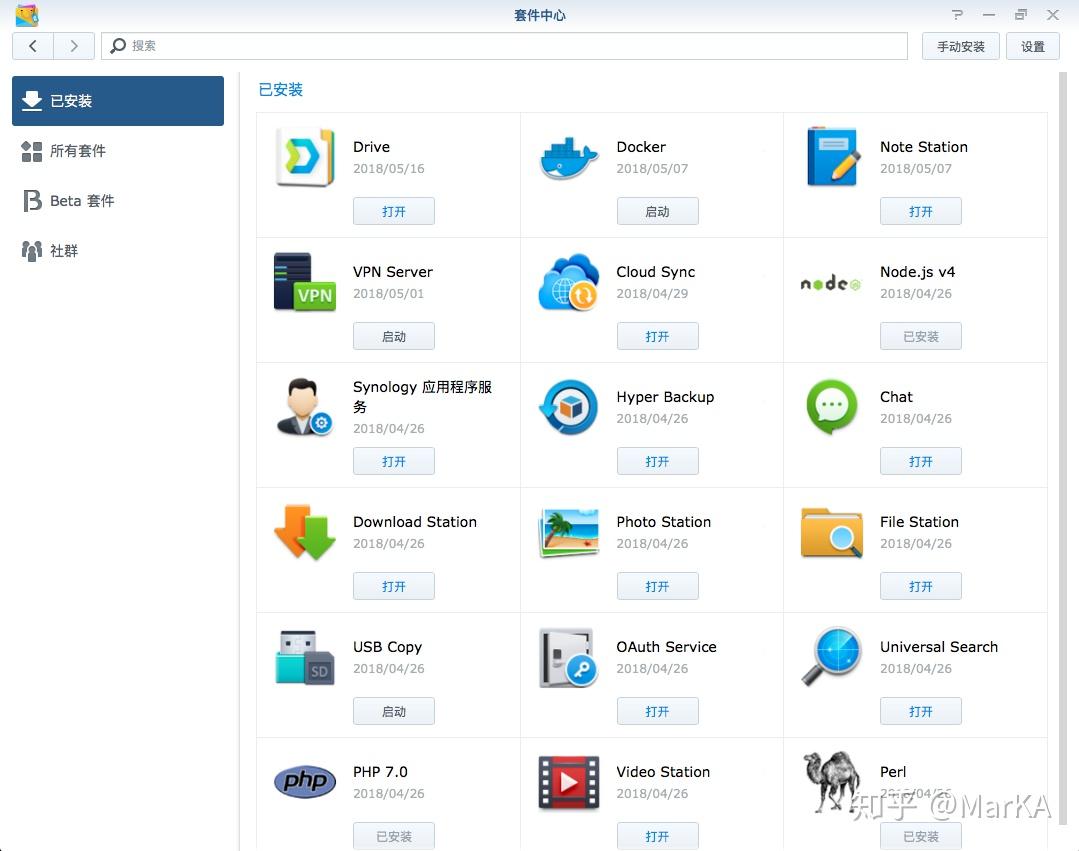Click the PHP 7.0 logo icon
1079x851 pixels.
point(305,782)
